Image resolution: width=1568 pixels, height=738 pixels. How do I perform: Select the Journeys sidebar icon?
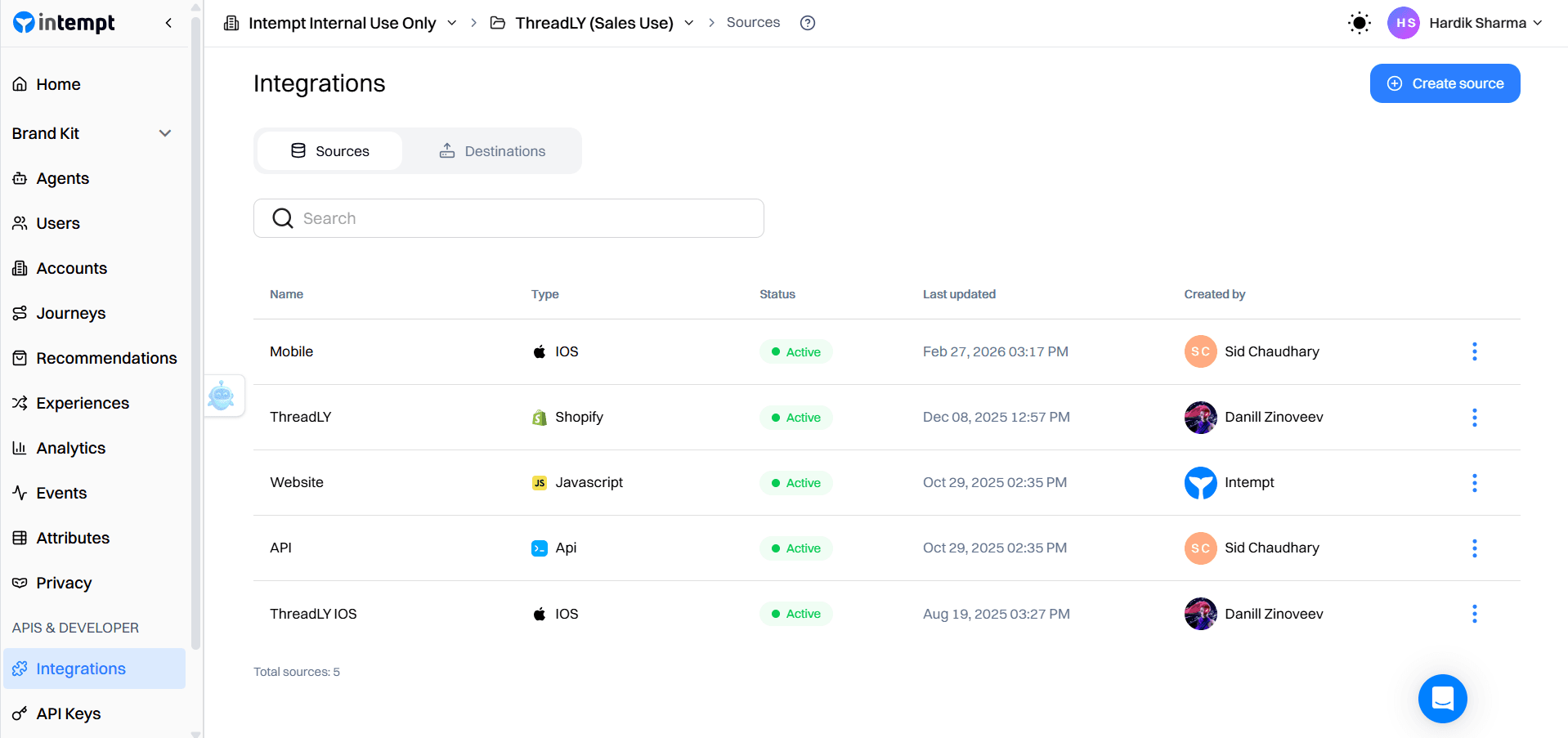(20, 313)
